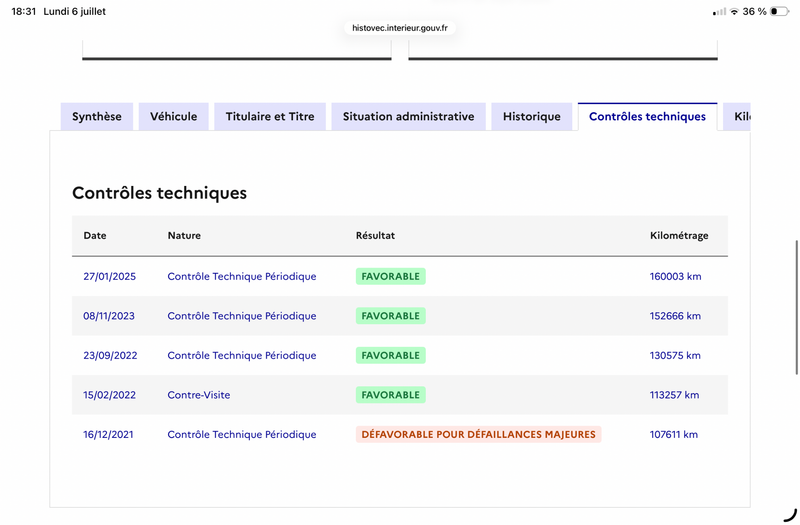The height and width of the screenshot is (525, 800).
Task: Click the 130575 km mileage value
Action: tap(675, 356)
